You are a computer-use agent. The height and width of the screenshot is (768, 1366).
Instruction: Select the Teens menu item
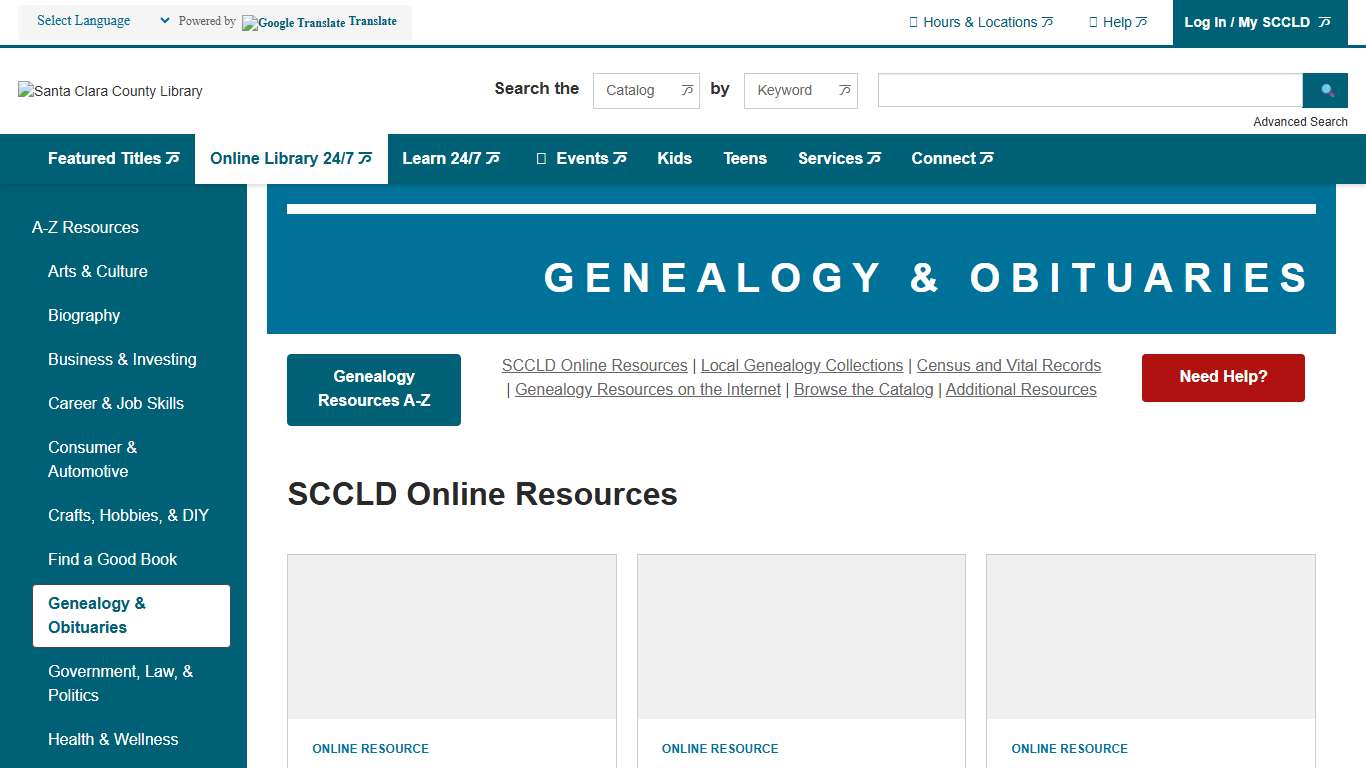point(744,158)
